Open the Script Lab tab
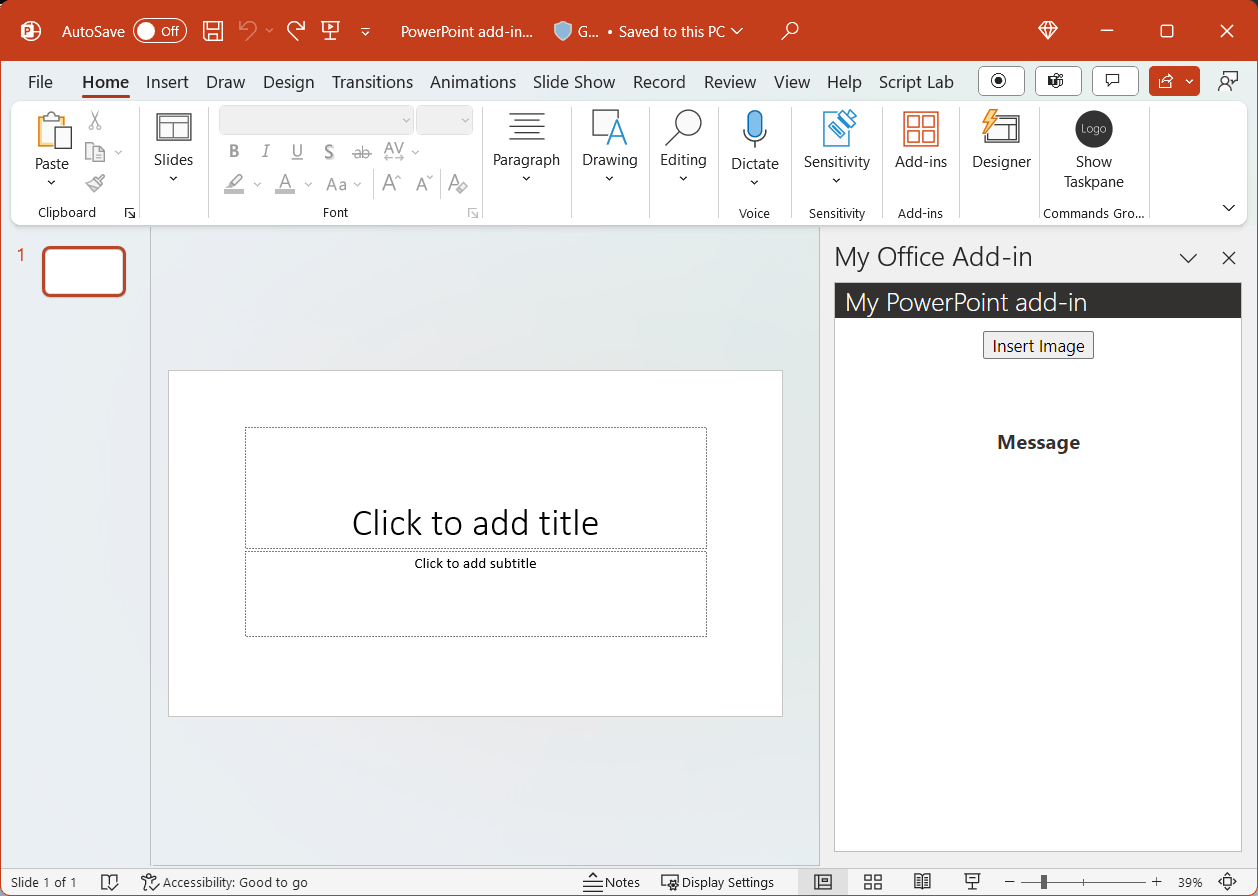 916,82
